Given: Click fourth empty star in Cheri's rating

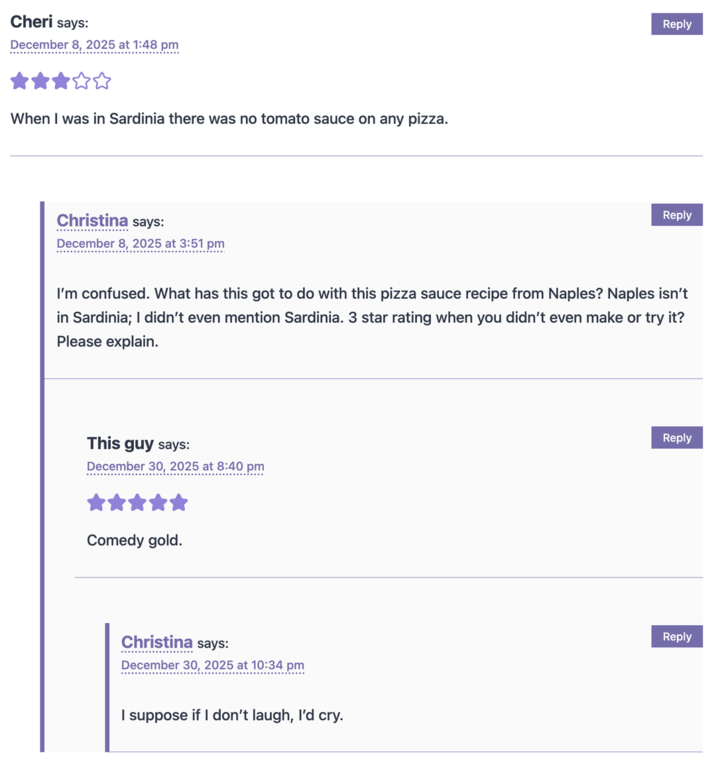Looking at the screenshot, I should tap(81, 81).
